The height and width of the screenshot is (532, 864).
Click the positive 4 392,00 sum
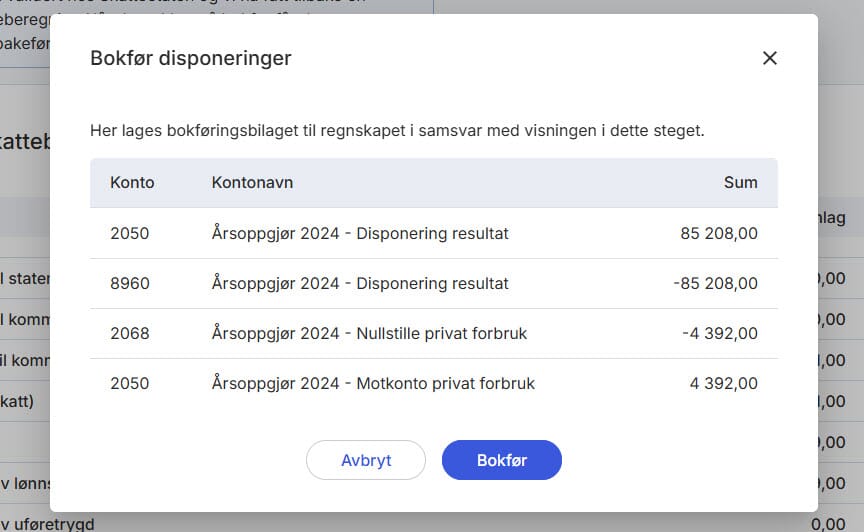tap(723, 384)
